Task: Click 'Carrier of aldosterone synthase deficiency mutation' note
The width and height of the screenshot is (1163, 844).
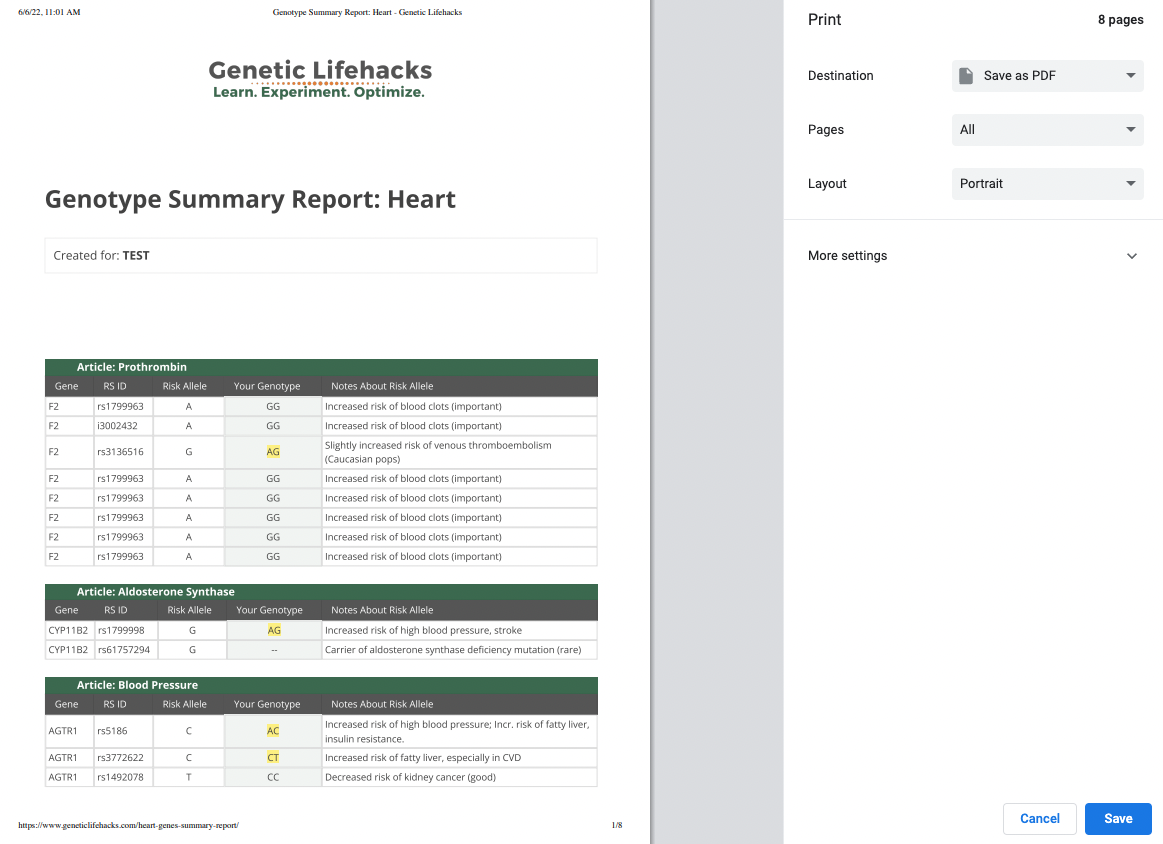Action: point(453,650)
